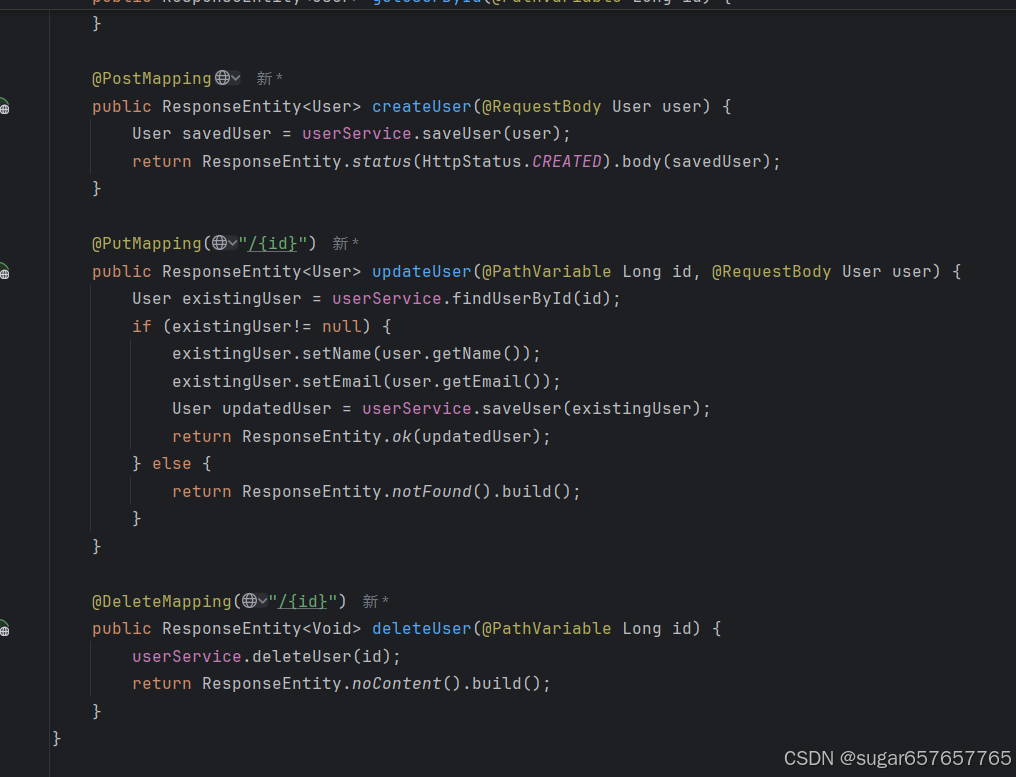Click the status method call
Screen dimensions: 1016x777
coord(382,161)
